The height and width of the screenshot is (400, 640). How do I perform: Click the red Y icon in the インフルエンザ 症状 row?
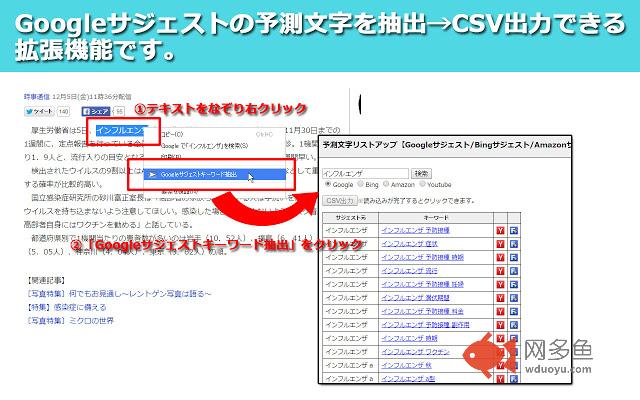click(500, 244)
